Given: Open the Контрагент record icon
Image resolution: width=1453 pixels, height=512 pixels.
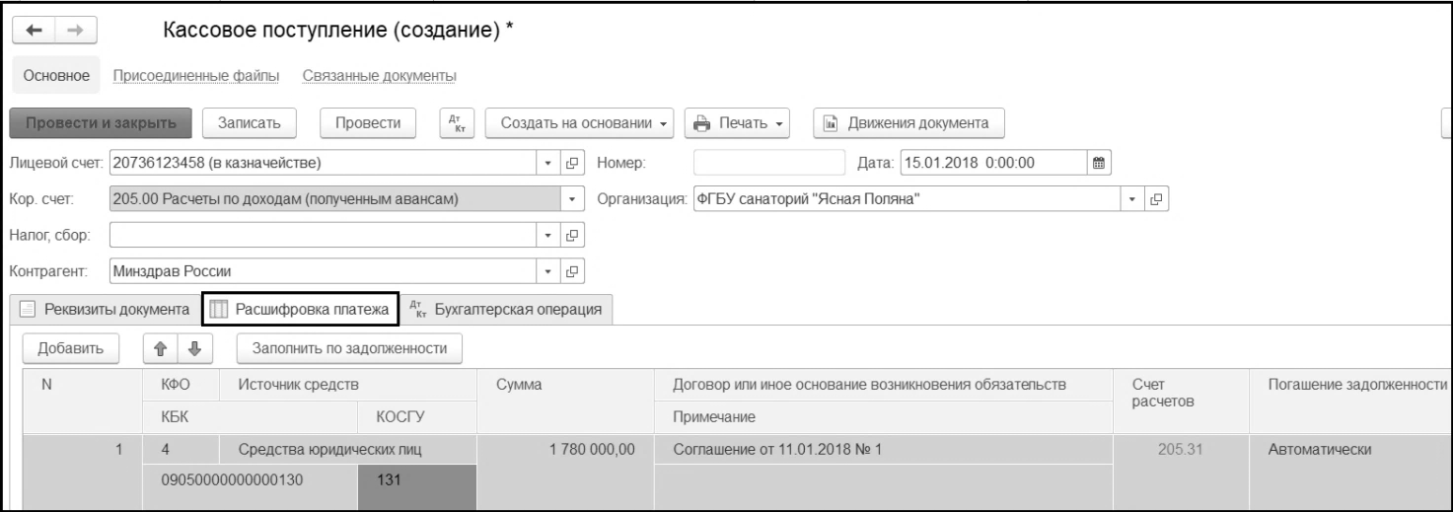Looking at the screenshot, I should point(574,271).
